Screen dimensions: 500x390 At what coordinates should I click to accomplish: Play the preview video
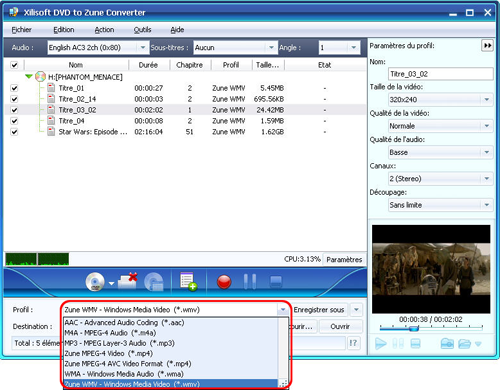pyautogui.click(x=381, y=344)
